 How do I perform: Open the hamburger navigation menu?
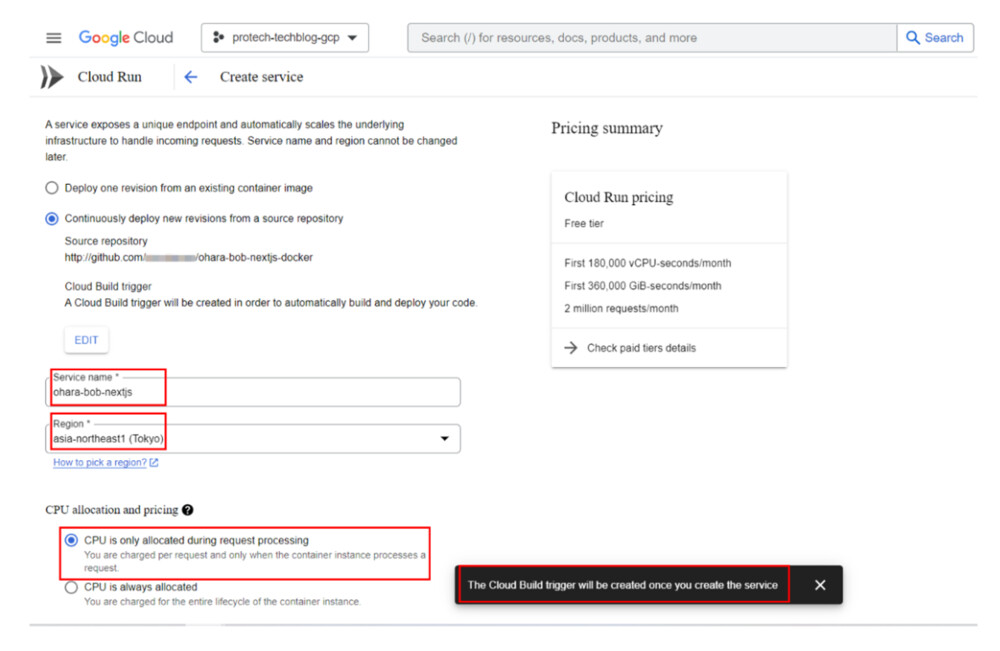click(54, 38)
